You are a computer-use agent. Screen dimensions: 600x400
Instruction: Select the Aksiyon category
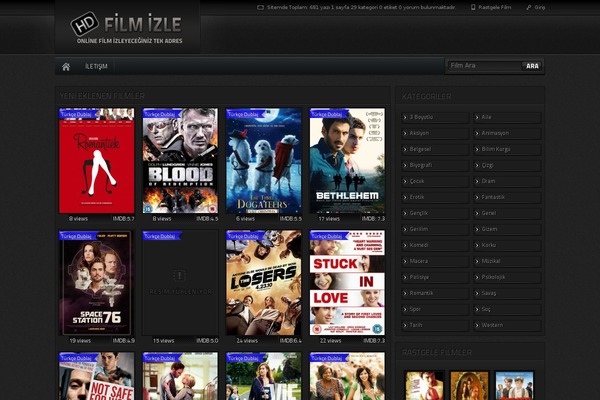(435, 133)
